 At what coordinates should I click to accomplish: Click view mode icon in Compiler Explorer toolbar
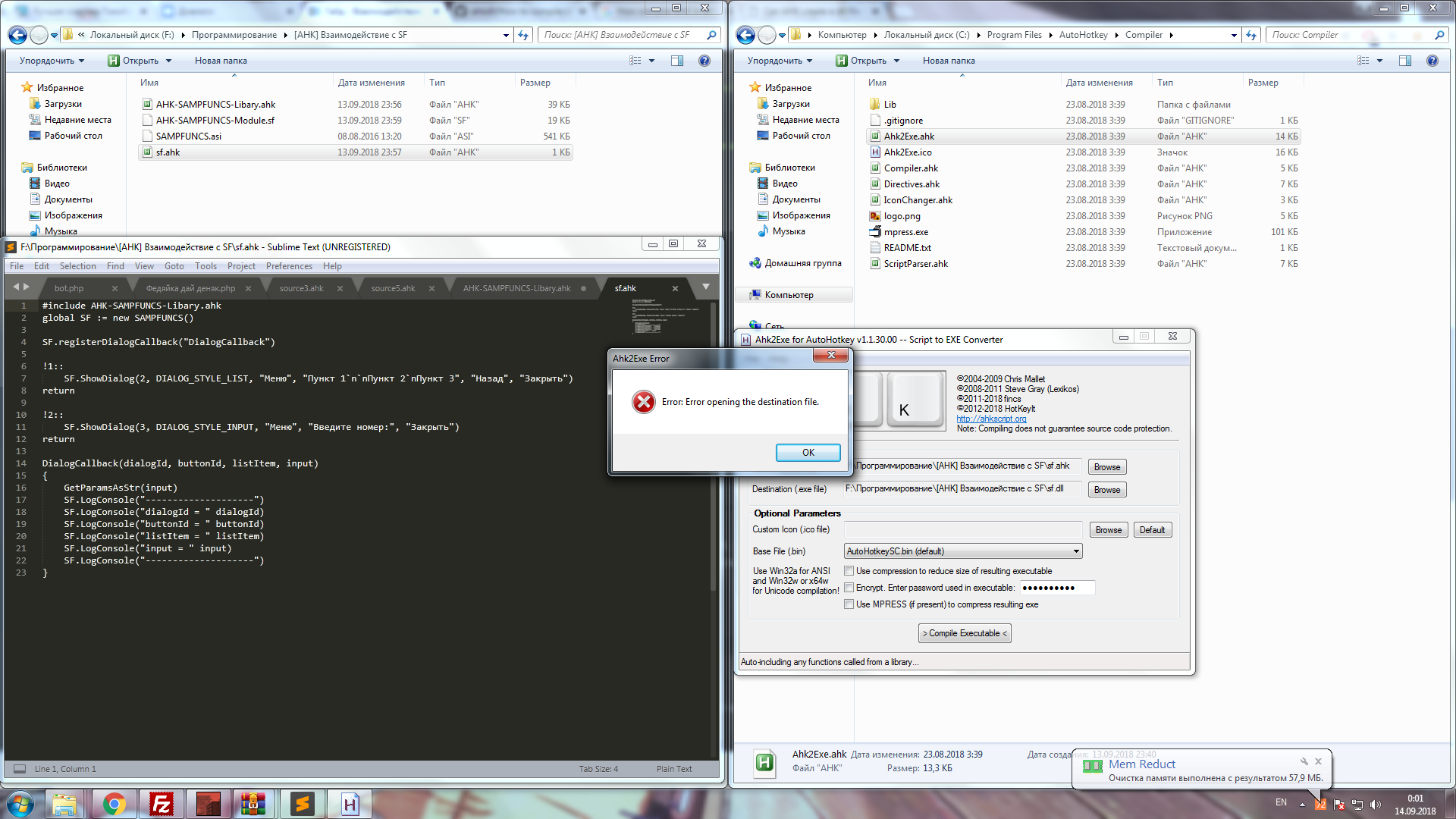1363,61
